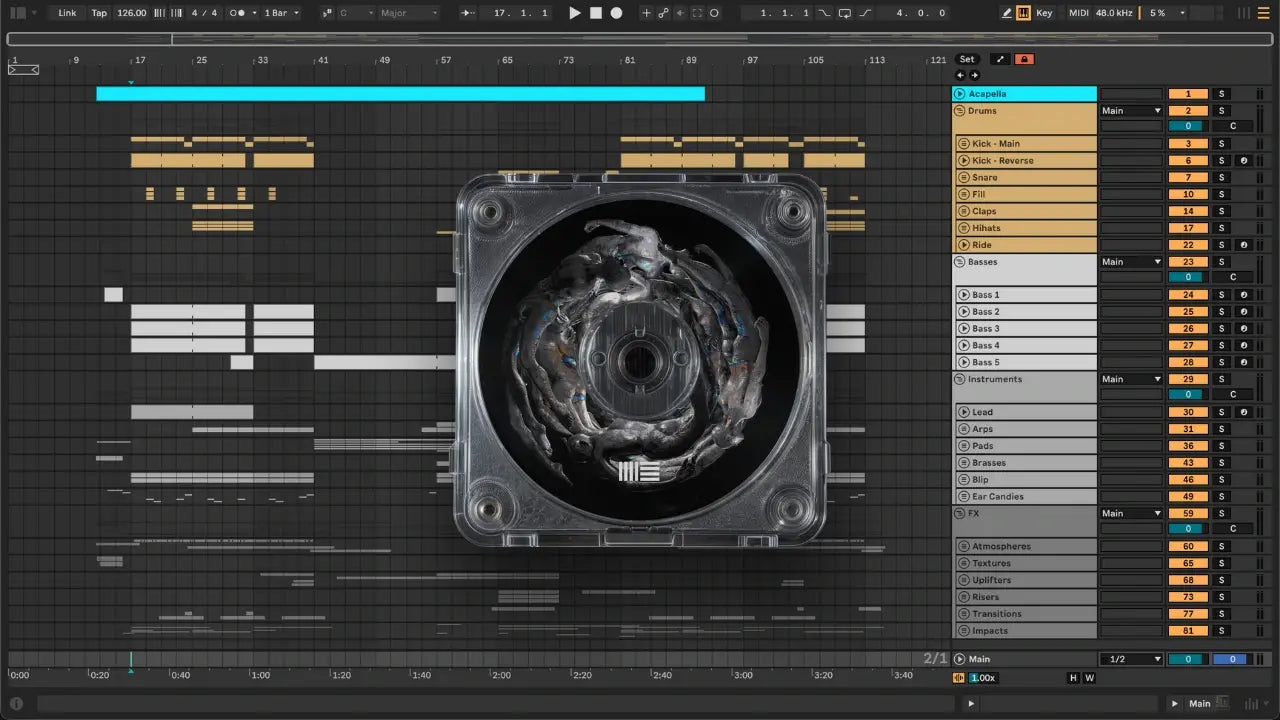Toggle the Arrangement Loop switch
This screenshot has height=720, width=1280.
(x=845, y=13)
